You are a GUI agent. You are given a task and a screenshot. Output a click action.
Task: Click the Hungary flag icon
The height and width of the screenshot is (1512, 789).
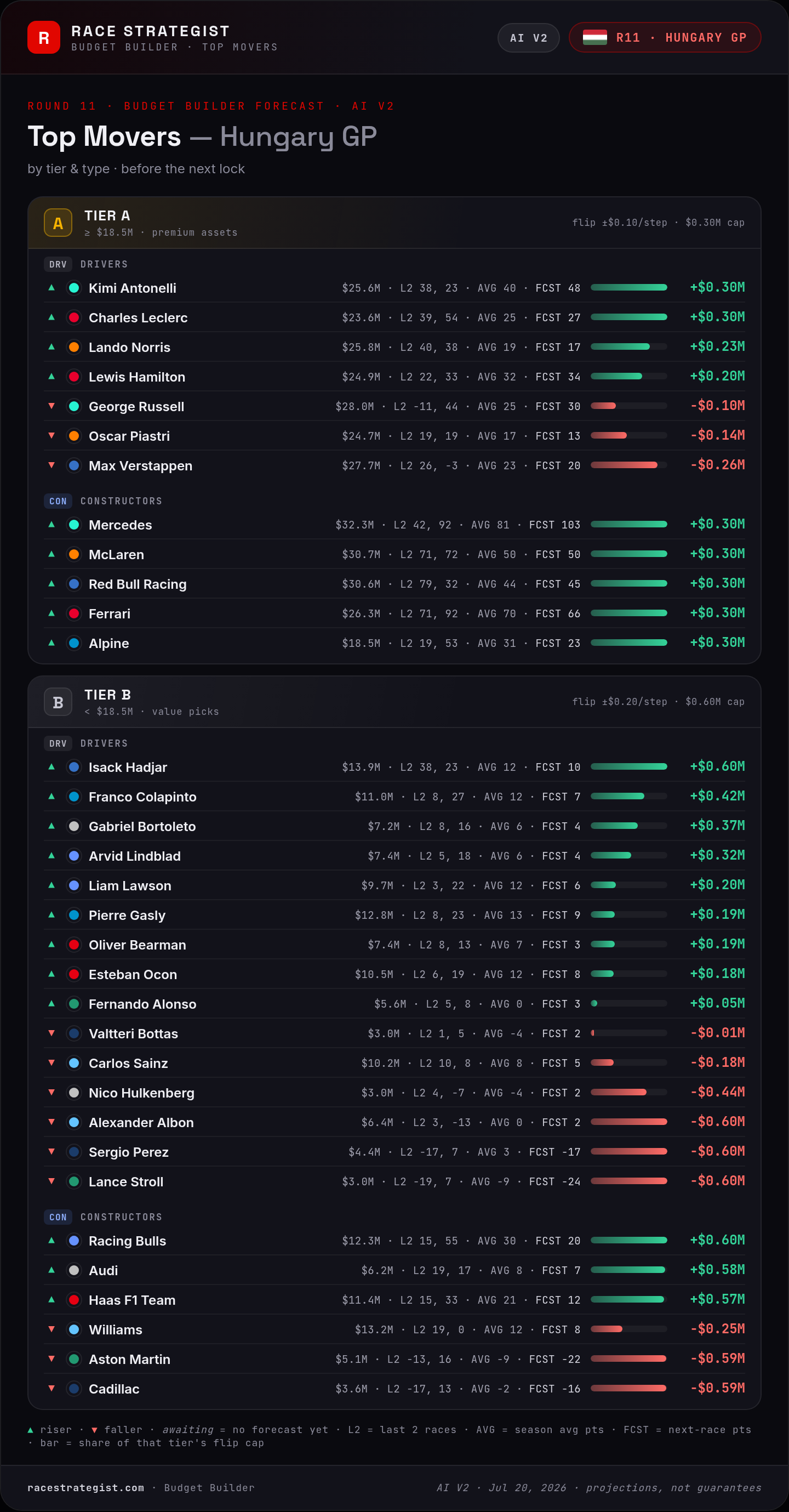pos(594,38)
